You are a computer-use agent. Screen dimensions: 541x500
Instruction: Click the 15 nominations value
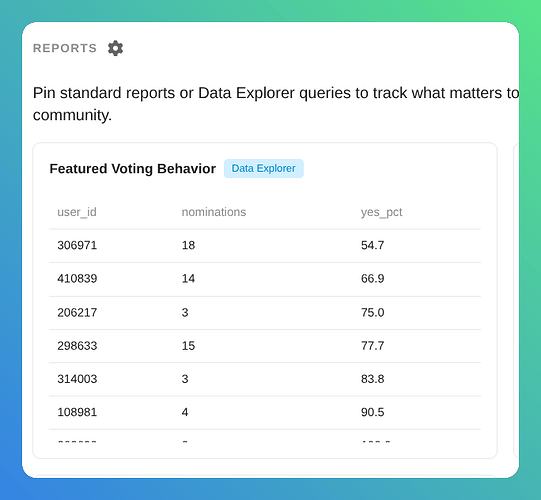(x=188, y=346)
